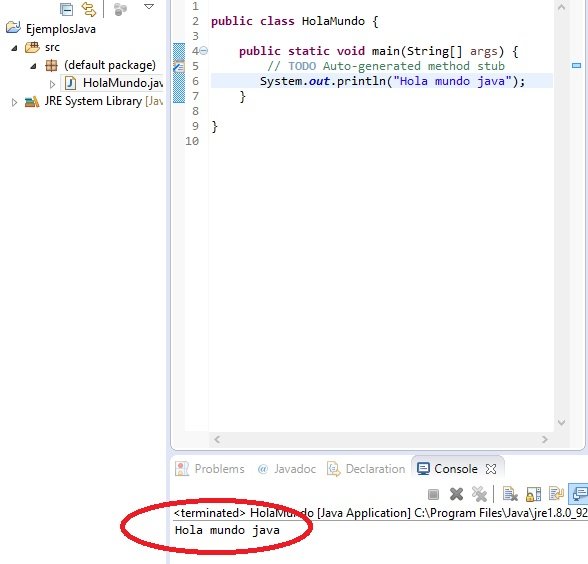Clear the console output
Viewport: 588px width, 564px height.
pyautogui.click(x=510, y=494)
